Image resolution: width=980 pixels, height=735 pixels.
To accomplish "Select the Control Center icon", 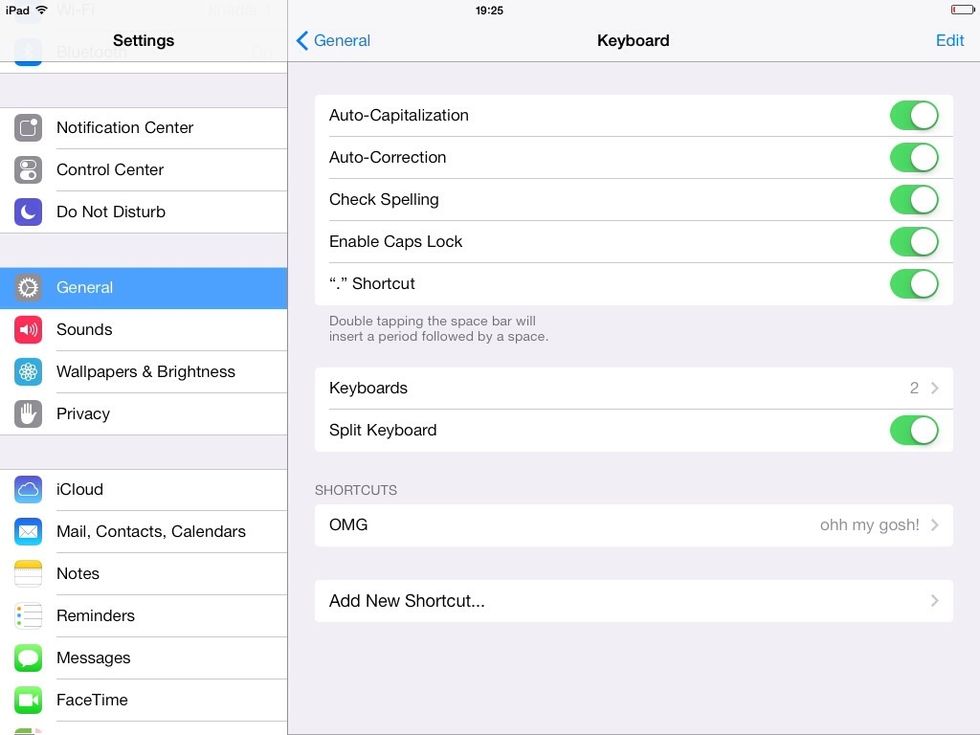I will (26, 169).
